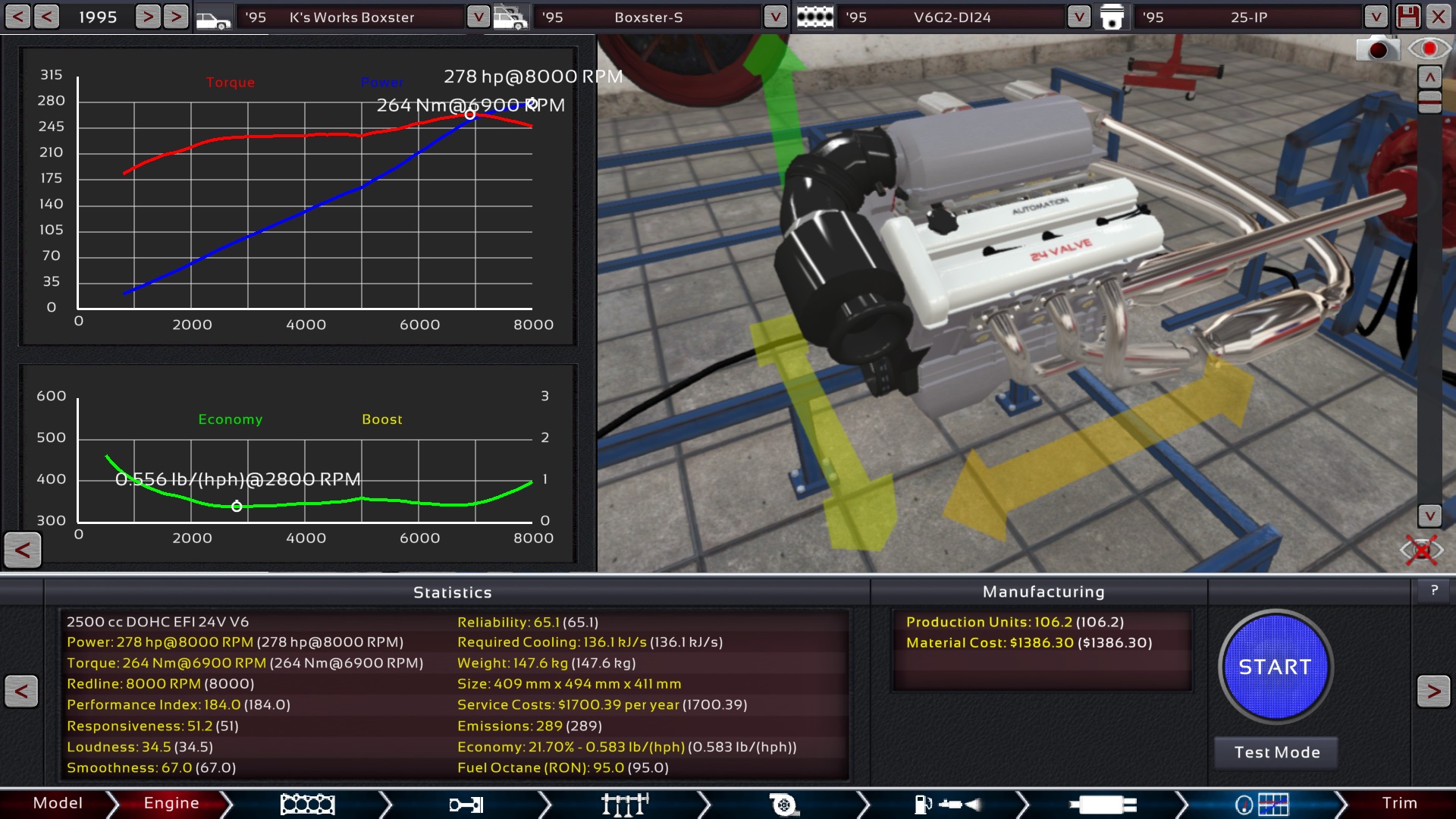The height and width of the screenshot is (819, 1456).
Task: Click the Required Cooling: 136.1 kJ/s statistic
Action: 590,642
